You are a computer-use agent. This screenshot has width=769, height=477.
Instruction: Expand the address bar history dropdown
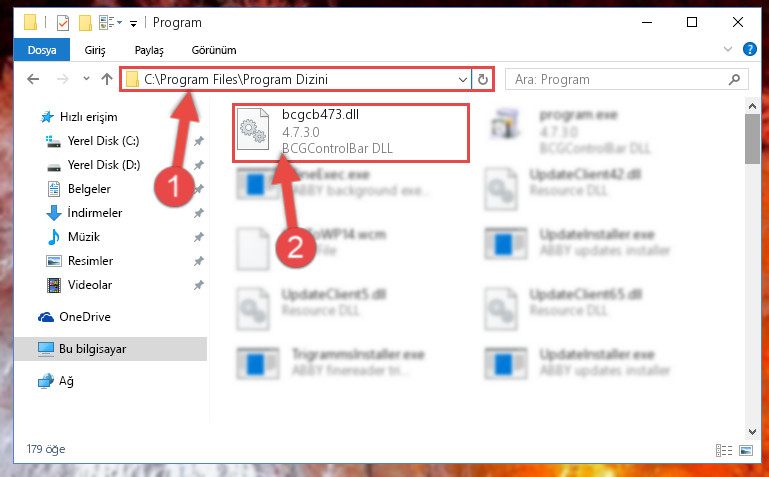[462, 79]
